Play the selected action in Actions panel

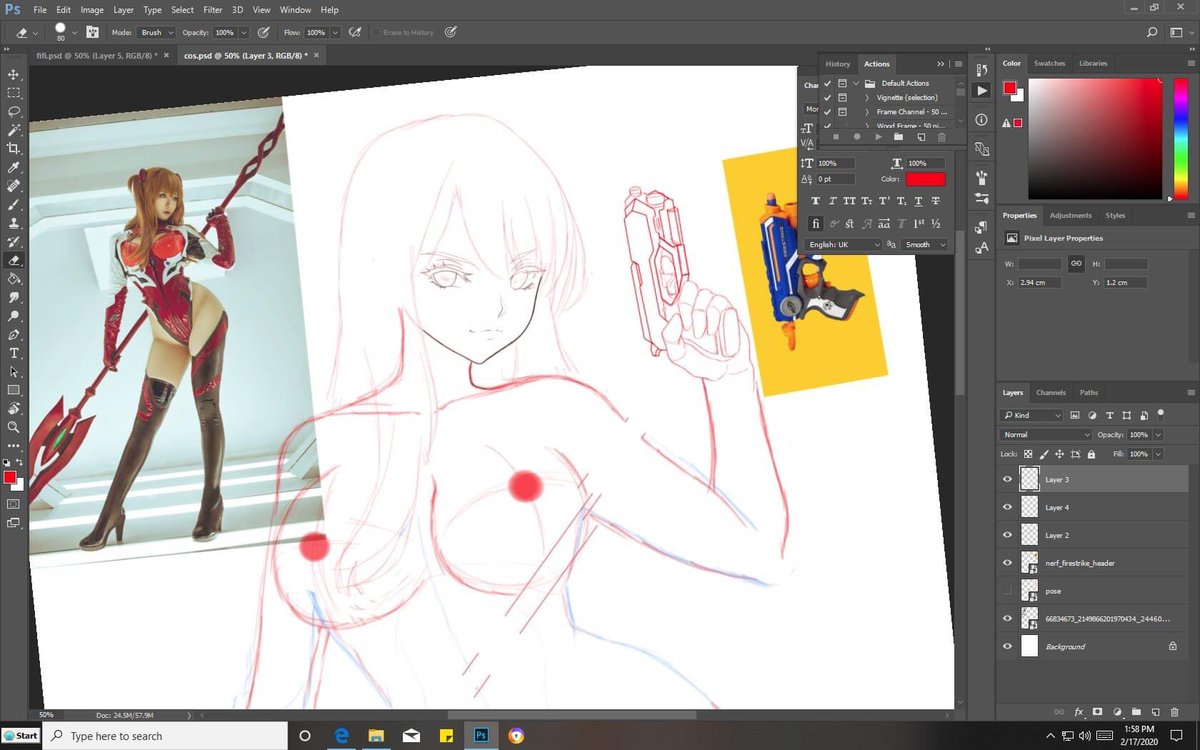pos(878,137)
